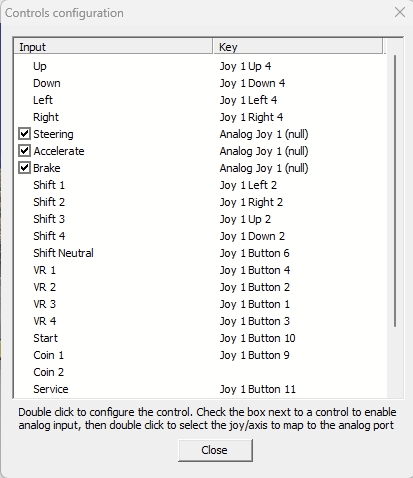Select the VR 1 input entry
Viewport: 413px width, 478px height.
(44, 270)
